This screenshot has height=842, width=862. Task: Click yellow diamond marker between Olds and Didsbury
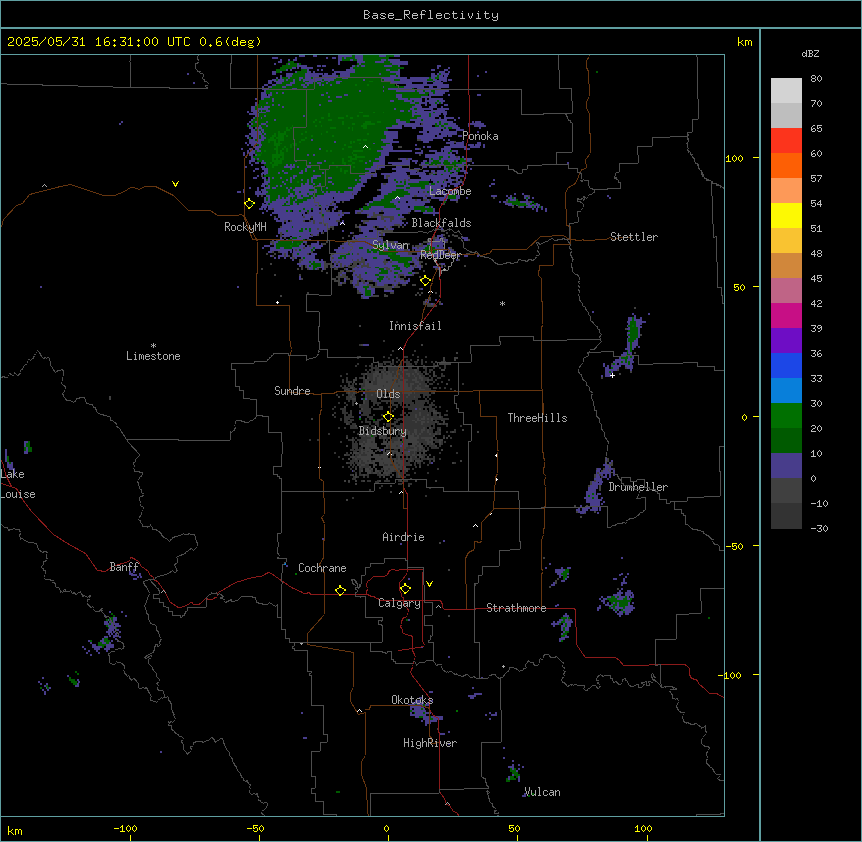388,417
